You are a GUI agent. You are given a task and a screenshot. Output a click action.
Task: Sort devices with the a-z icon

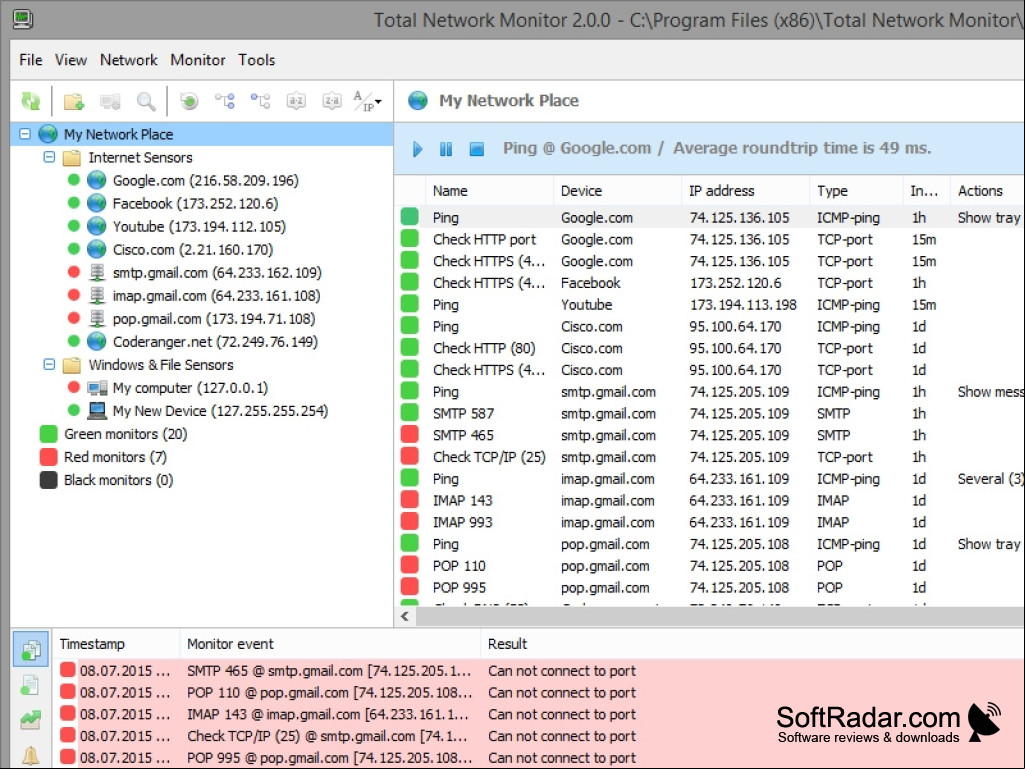[x=296, y=101]
